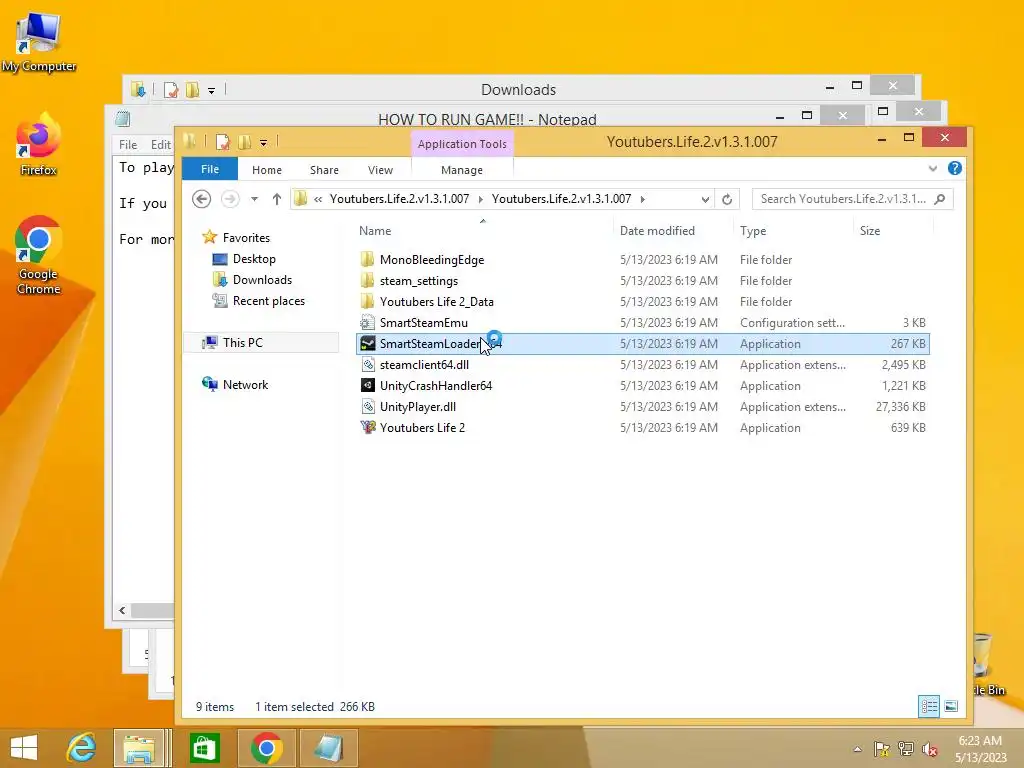1024x768 pixels.
Task: Click the taskbar clock and date
Action: (980, 749)
